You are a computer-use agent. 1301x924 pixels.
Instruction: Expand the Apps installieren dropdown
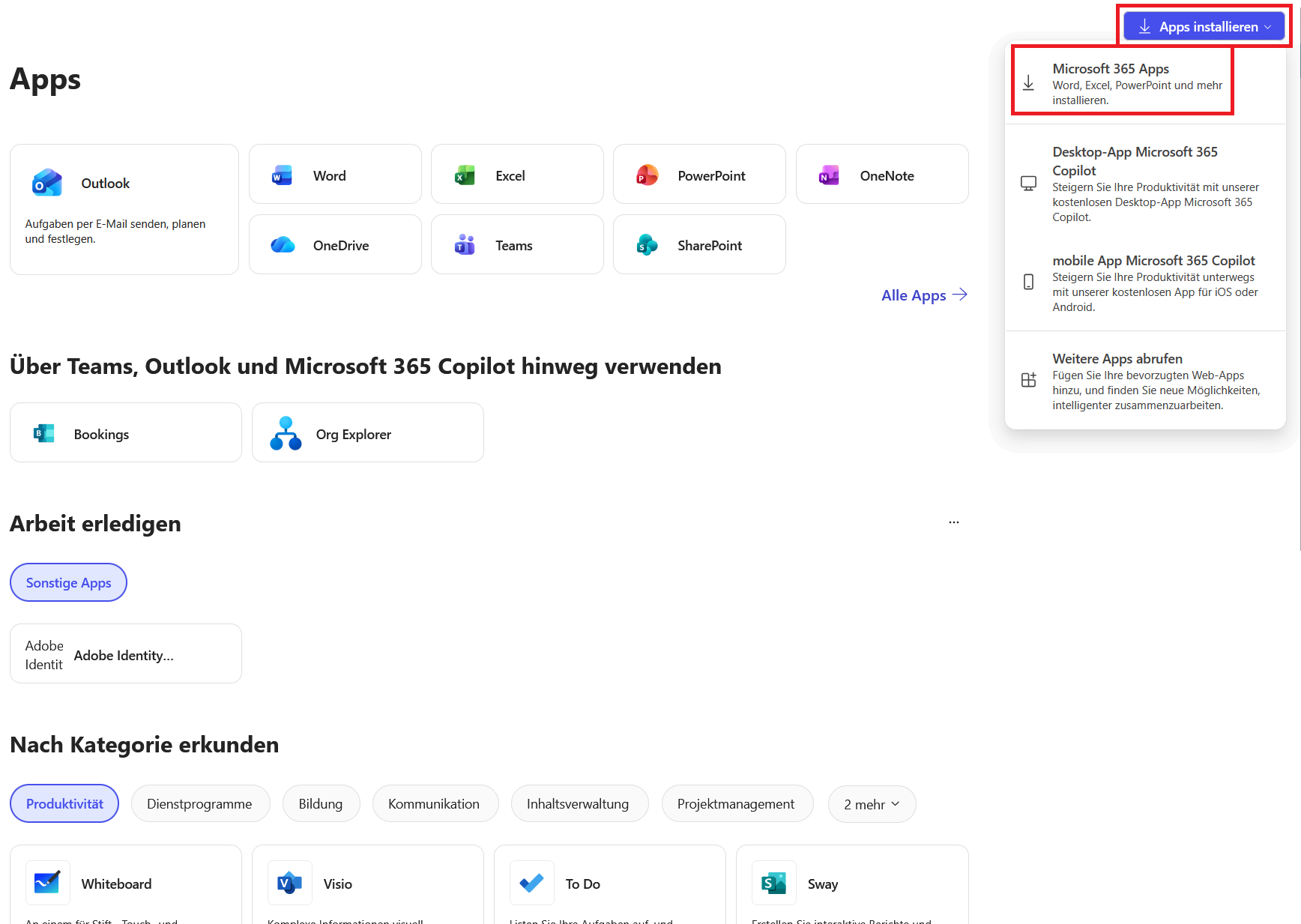pos(1204,27)
